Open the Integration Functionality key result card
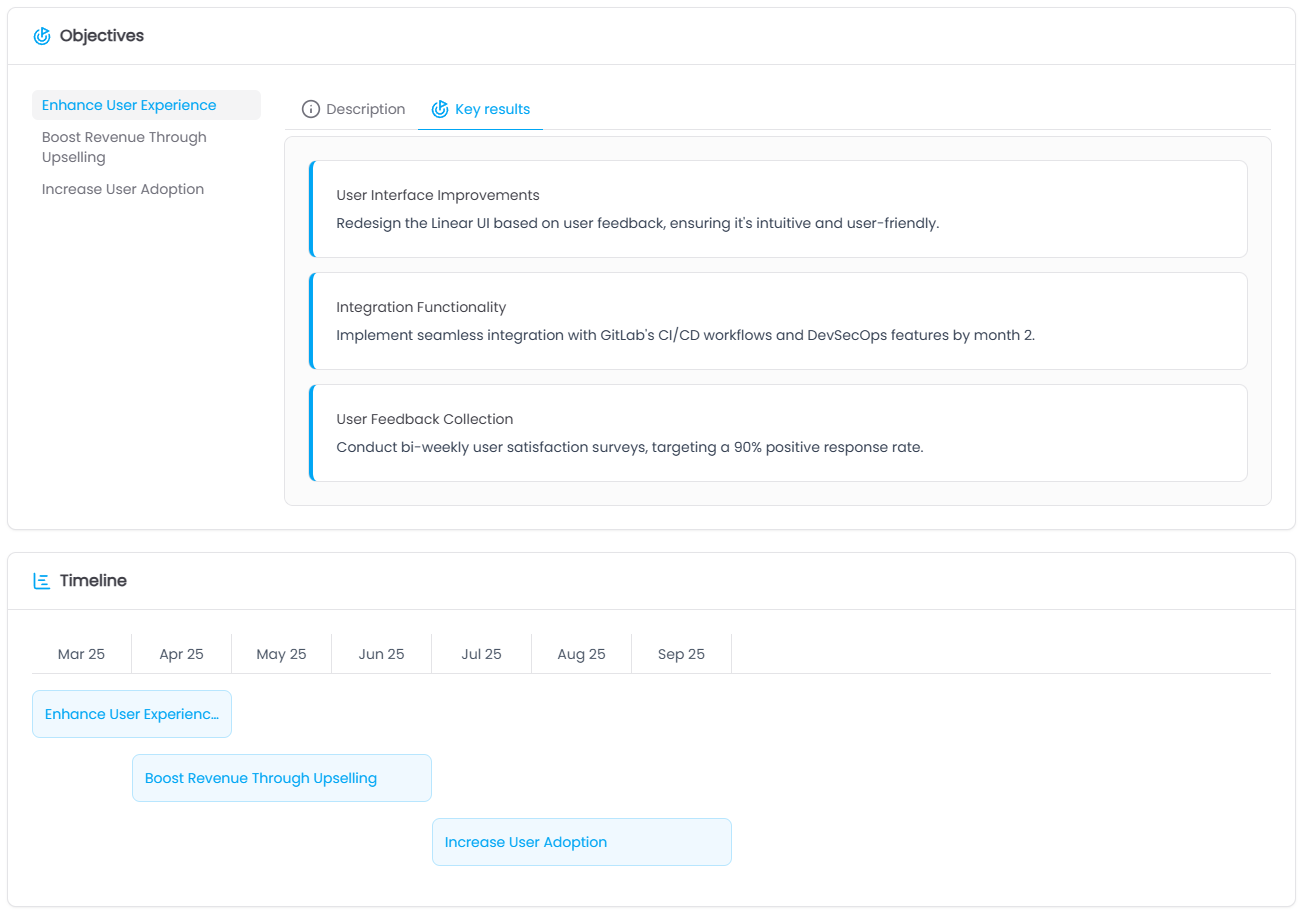 (778, 321)
